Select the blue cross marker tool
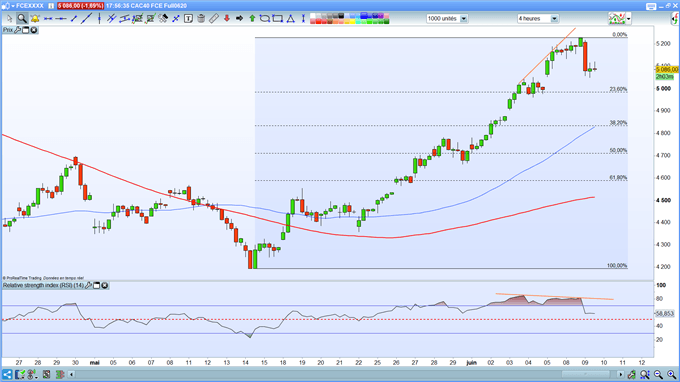Image resolution: width=680 pixels, height=382 pixels. tap(176, 19)
